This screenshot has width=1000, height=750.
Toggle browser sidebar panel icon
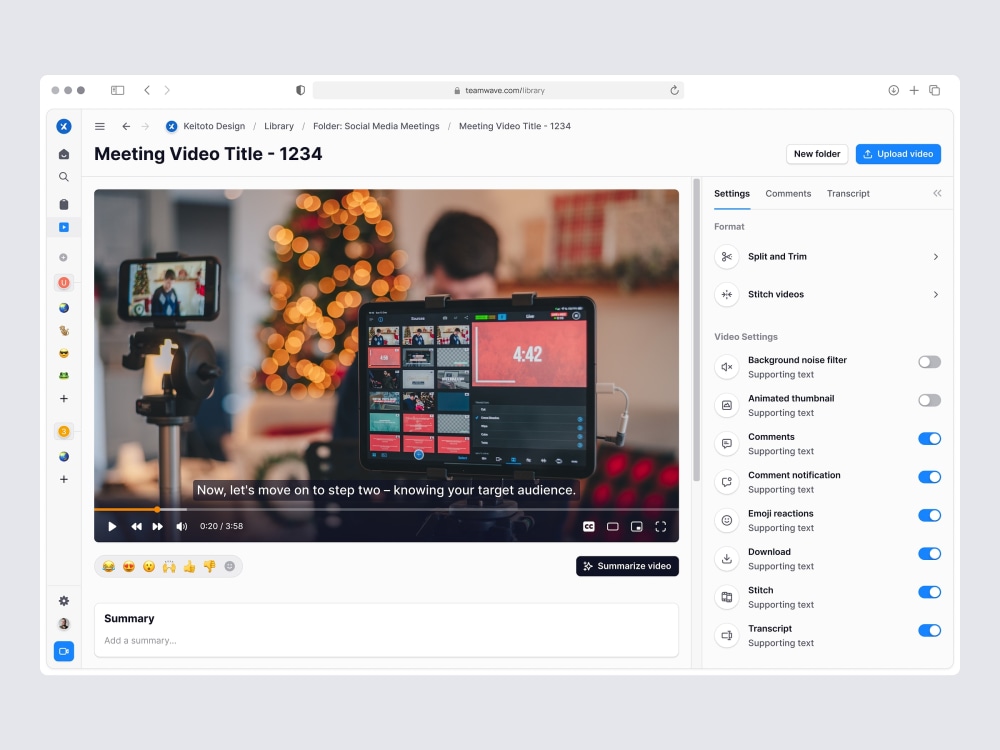pos(117,90)
